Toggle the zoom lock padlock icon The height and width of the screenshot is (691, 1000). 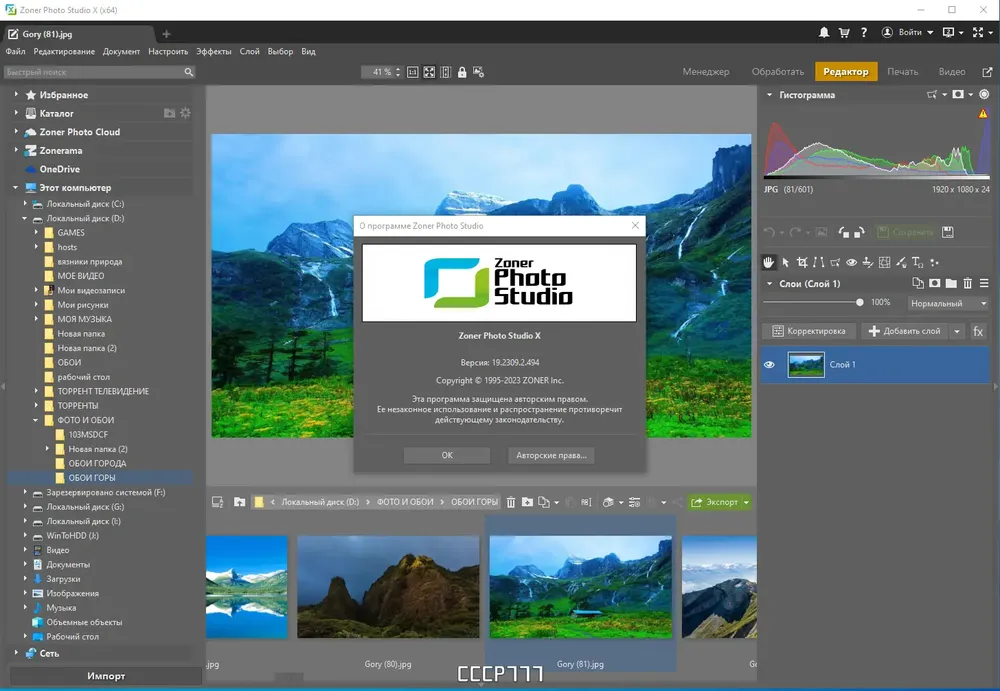[x=462, y=72]
